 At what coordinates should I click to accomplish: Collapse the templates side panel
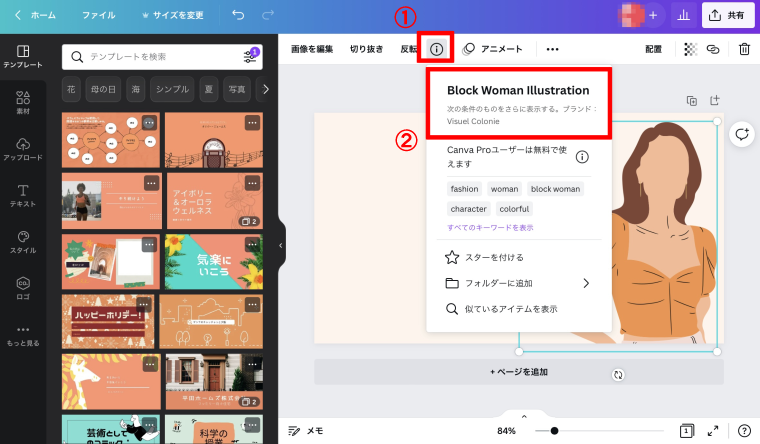click(x=281, y=245)
